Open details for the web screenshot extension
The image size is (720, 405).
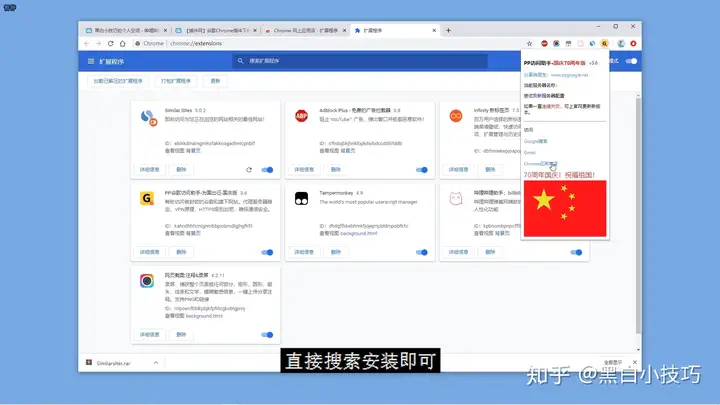coord(149,335)
